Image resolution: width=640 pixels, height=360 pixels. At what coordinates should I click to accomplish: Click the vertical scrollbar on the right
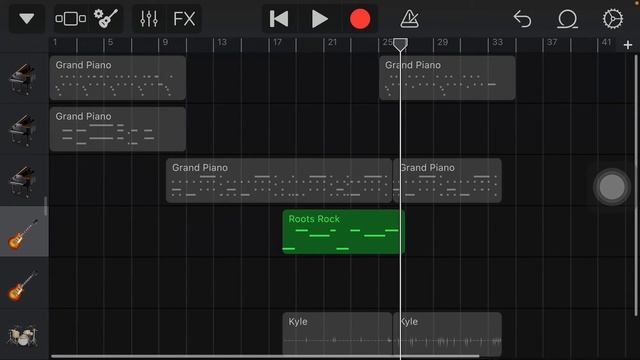636,185
